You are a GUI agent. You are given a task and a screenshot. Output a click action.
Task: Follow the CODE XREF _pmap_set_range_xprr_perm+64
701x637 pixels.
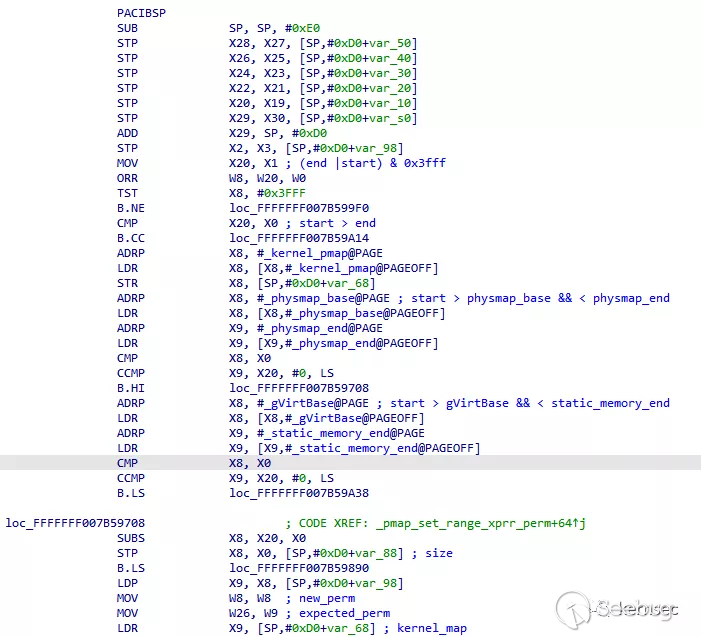coord(481,523)
